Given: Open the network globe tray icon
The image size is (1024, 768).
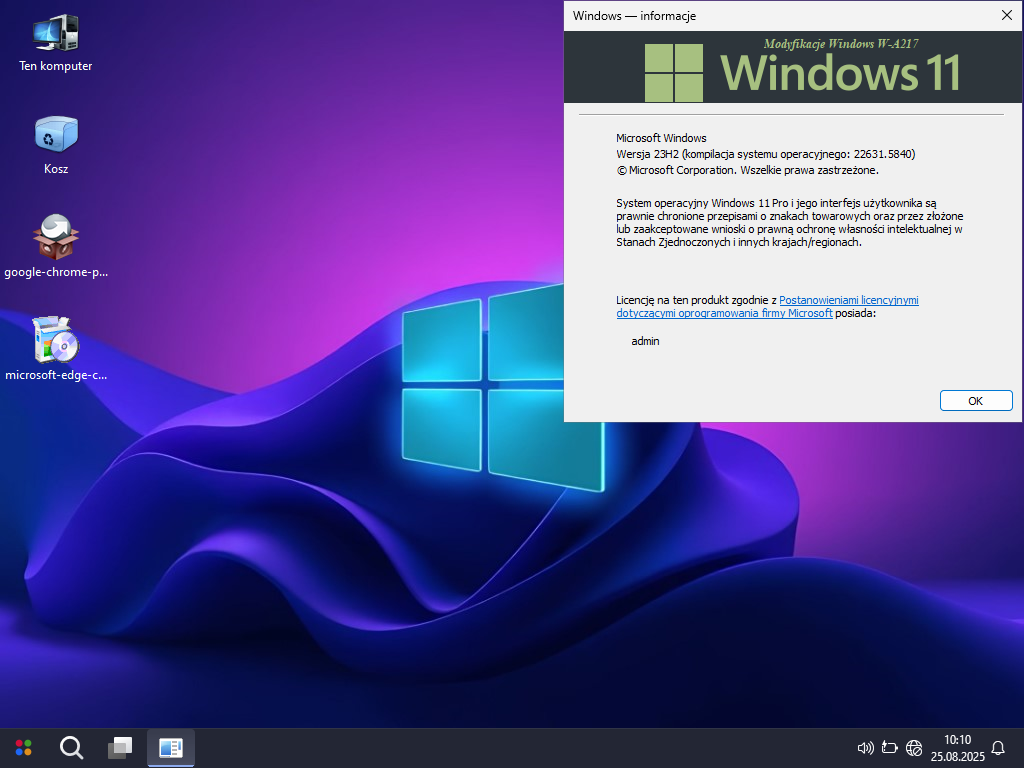Looking at the screenshot, I should click(914, 747).
